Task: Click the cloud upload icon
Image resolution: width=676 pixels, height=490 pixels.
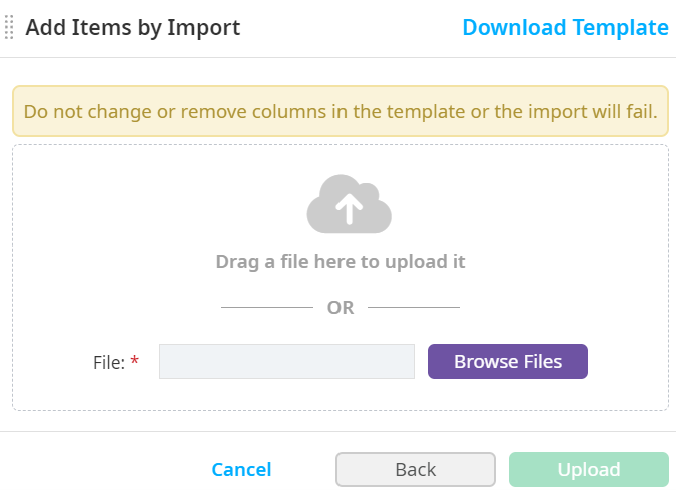Action: (x=348, y=205)
